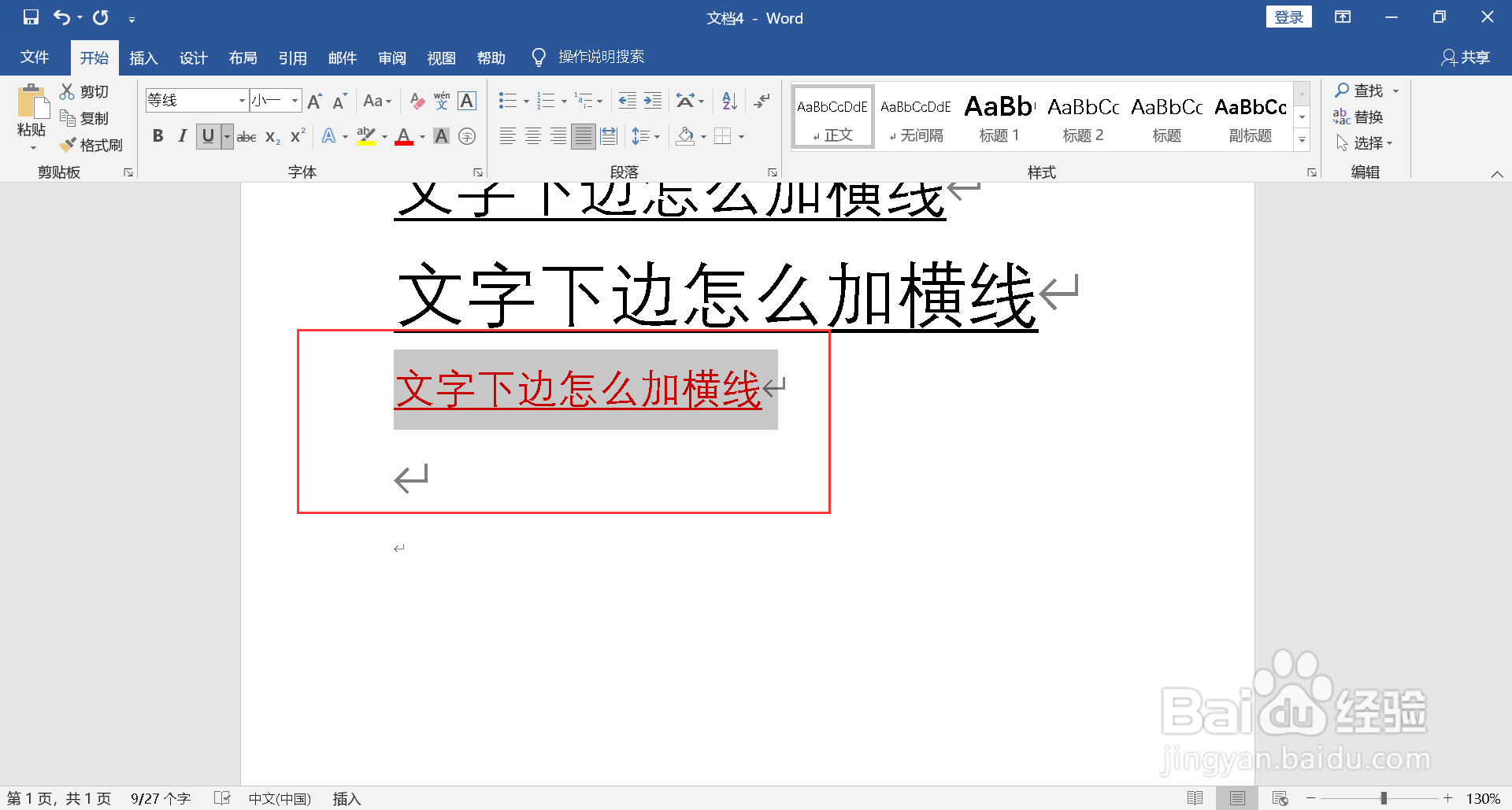Show or hide paragraph marks
This screenshot has height=810, width=1512.
[x=762, y=101]
